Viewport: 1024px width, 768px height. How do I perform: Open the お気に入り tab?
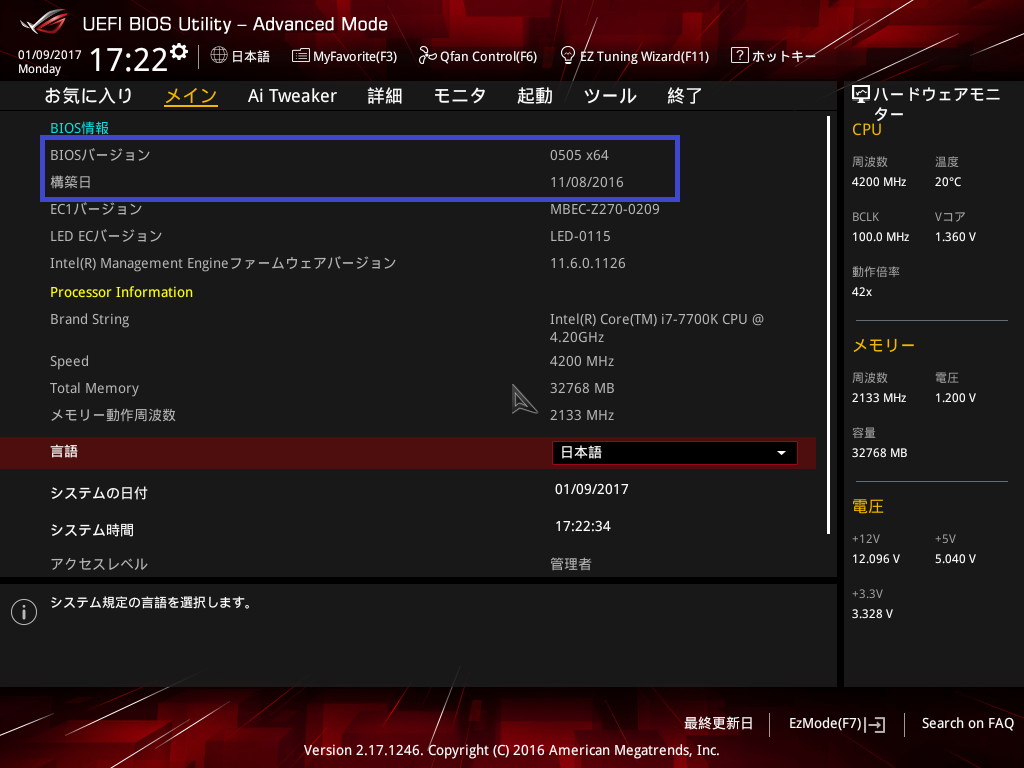pyautogui.click(x=88, y=96)
